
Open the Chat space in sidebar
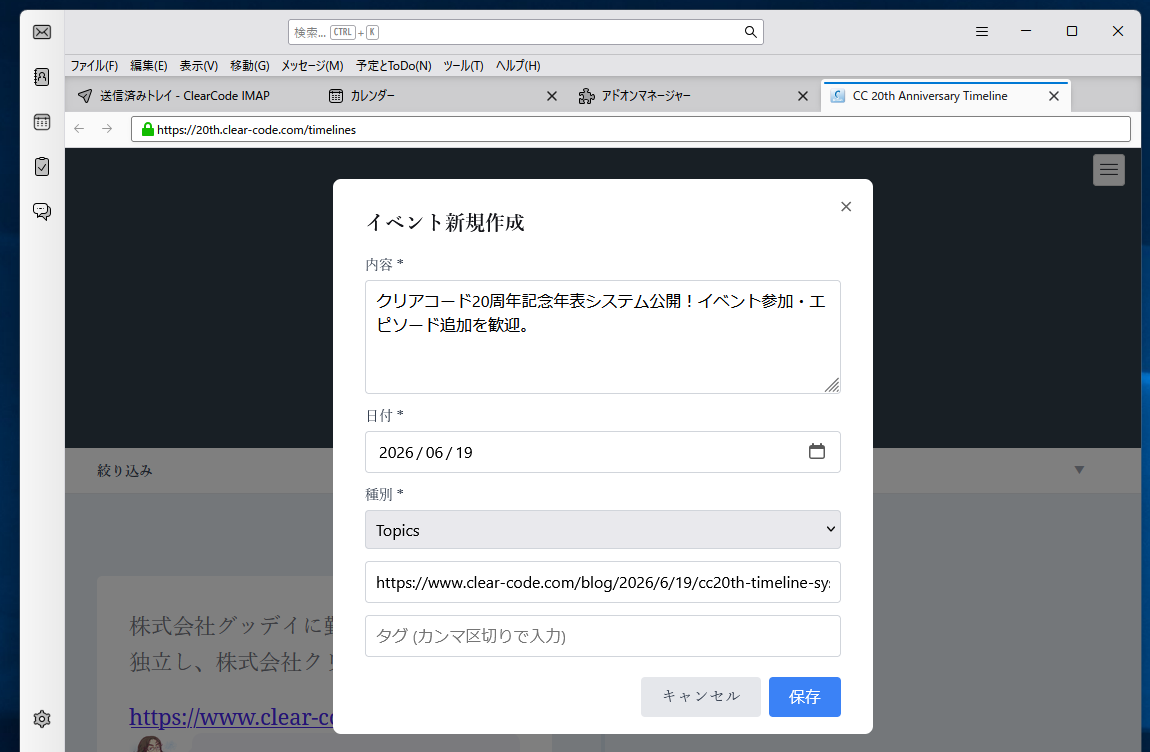(42, 211)
